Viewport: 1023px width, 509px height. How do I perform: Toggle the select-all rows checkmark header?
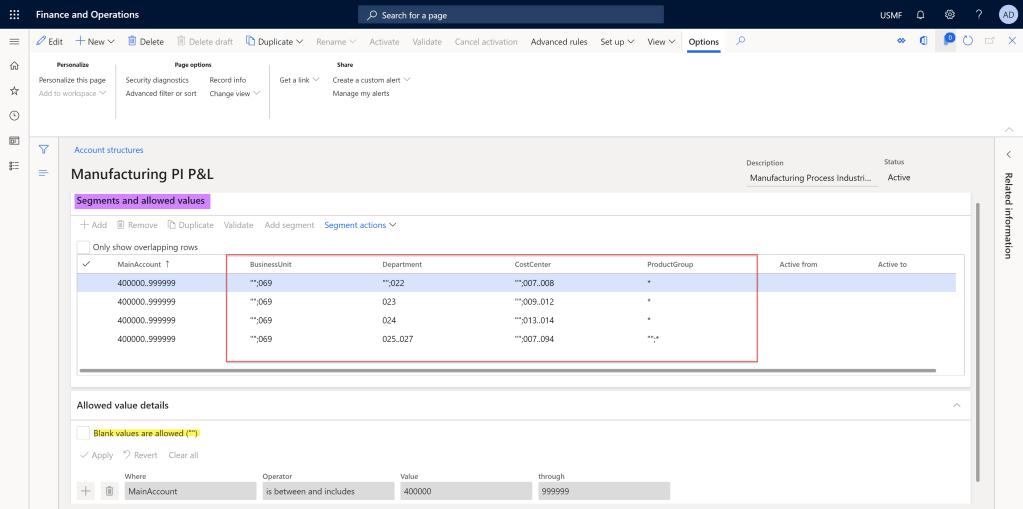click(86, 264)
